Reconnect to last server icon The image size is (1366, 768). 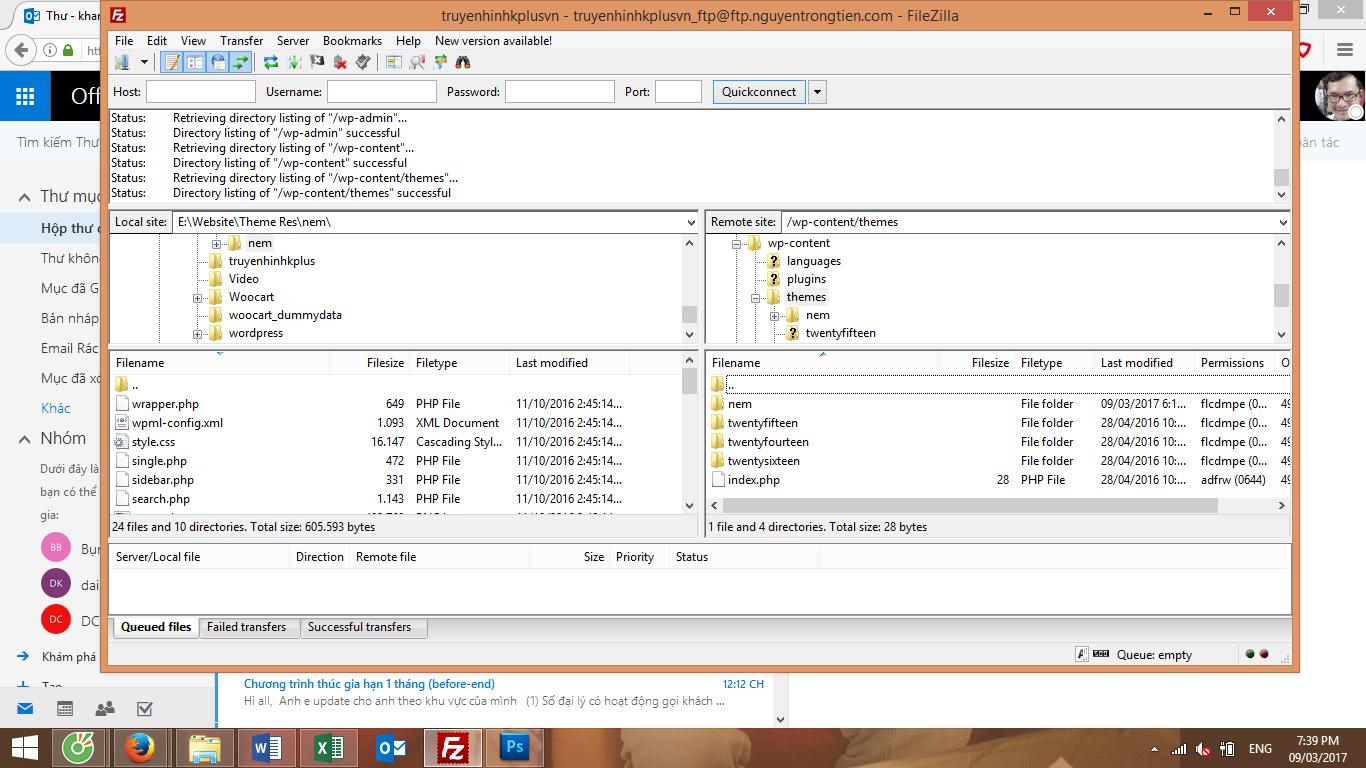[363, 62]
